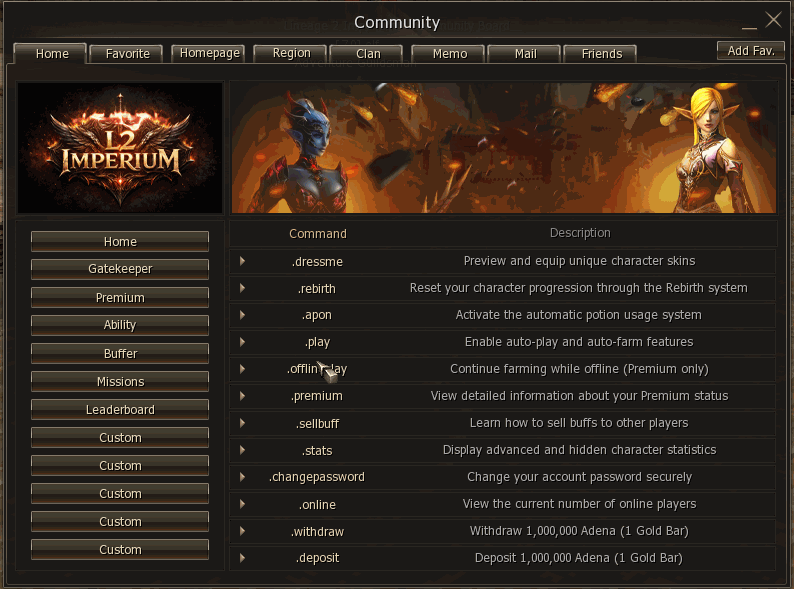This screenshot has width=794, height=589.
Task: Click 'Enable auto-play and auto-farm features'
Action: point(579,342)
